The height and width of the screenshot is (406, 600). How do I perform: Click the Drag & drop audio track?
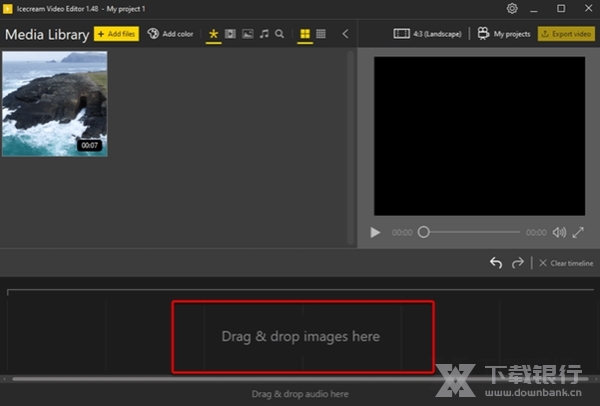click(x=300, y=394)
